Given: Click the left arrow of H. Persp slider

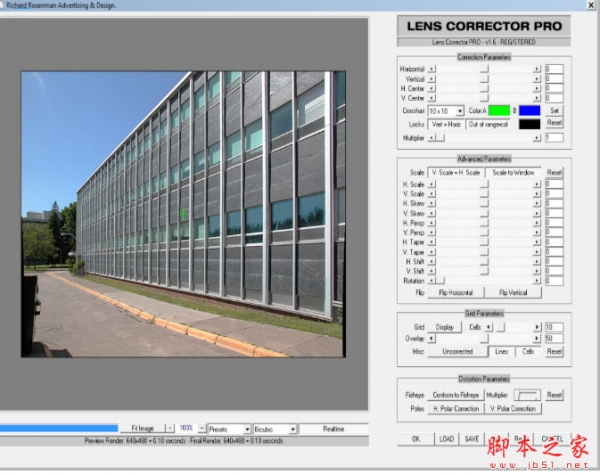Looking at the screenshot, I should pyautogui.click(x=432, y=223).
